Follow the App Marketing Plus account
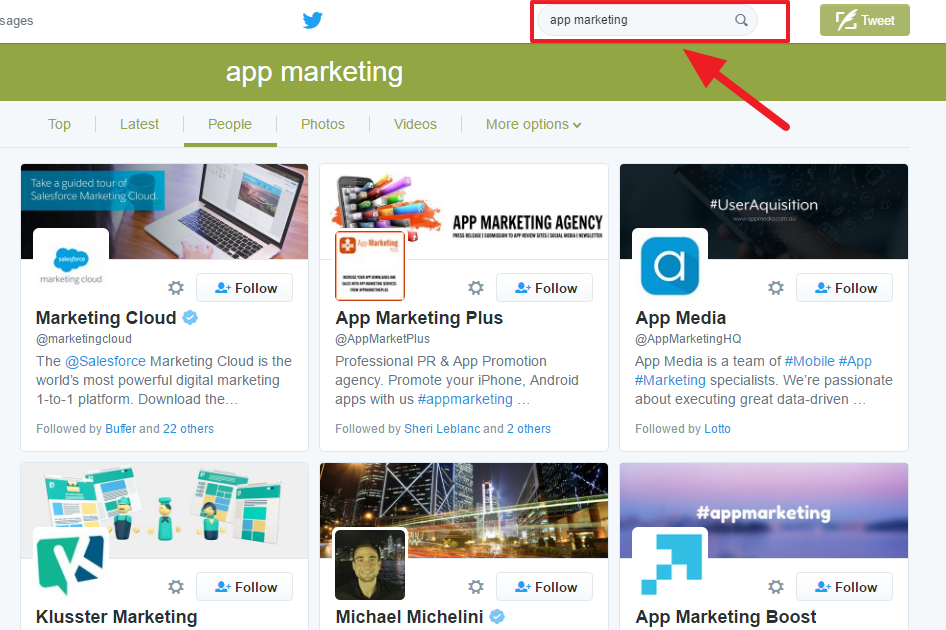Viewport: 946px width, 630px height. coord(544,288)
